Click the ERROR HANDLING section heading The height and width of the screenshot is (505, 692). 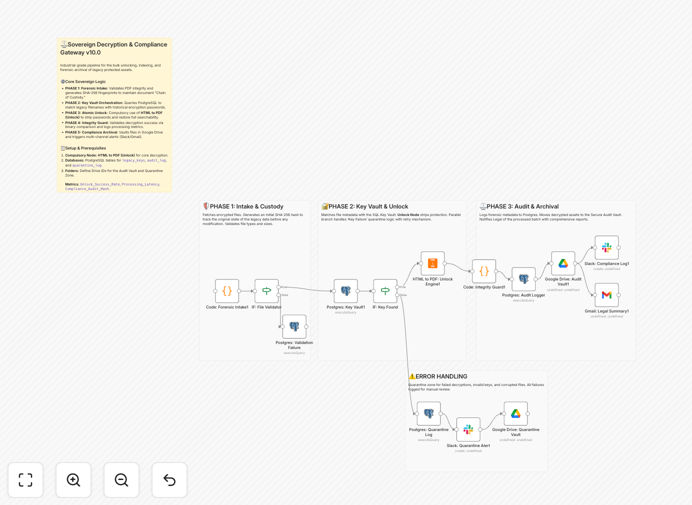pos(438,376)
